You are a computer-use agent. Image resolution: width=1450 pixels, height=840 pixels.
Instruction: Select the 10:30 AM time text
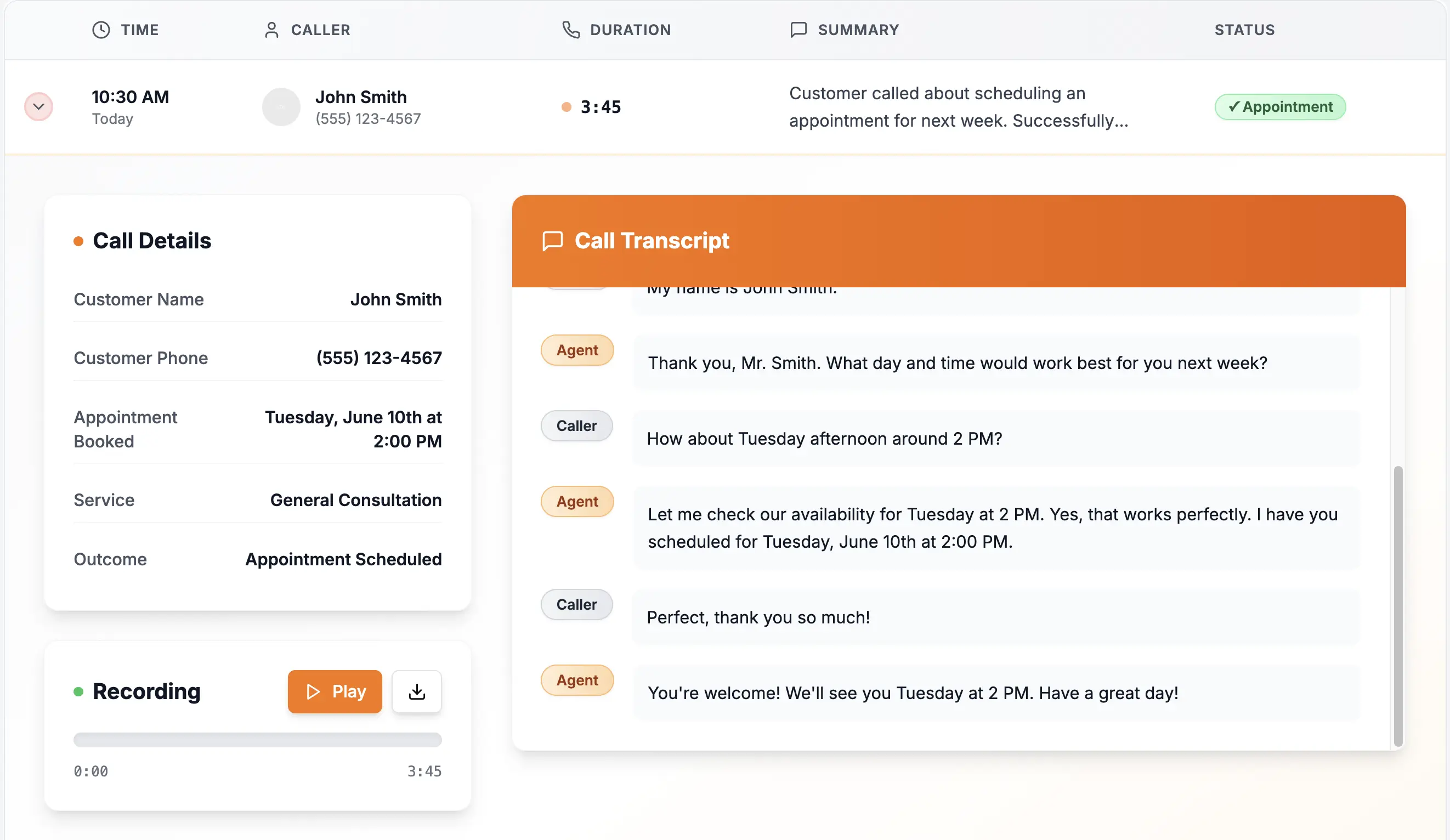pos(131,97)
